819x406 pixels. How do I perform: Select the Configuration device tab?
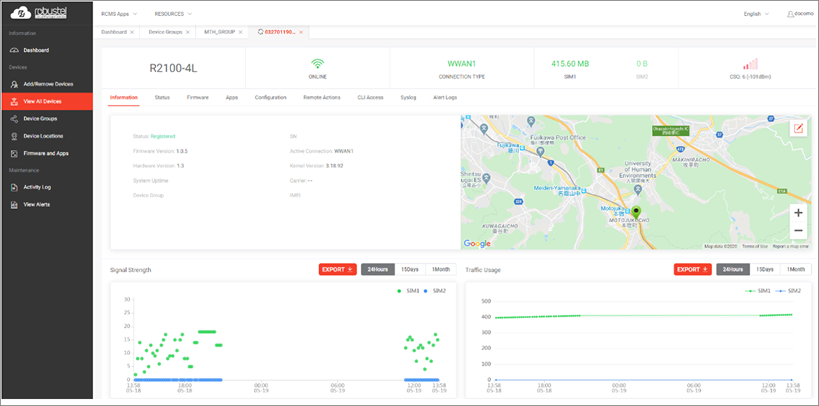click(271, 97)
